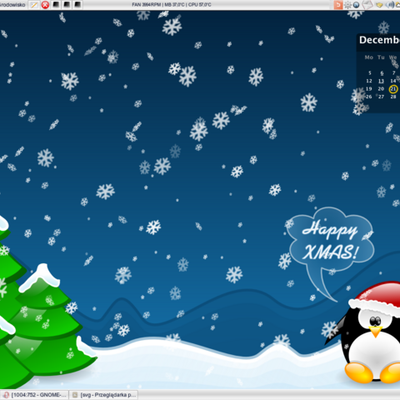The height and width of the screenshot is (400, 400).
Task: Select day 19 in the calendar
Action: 369,89
